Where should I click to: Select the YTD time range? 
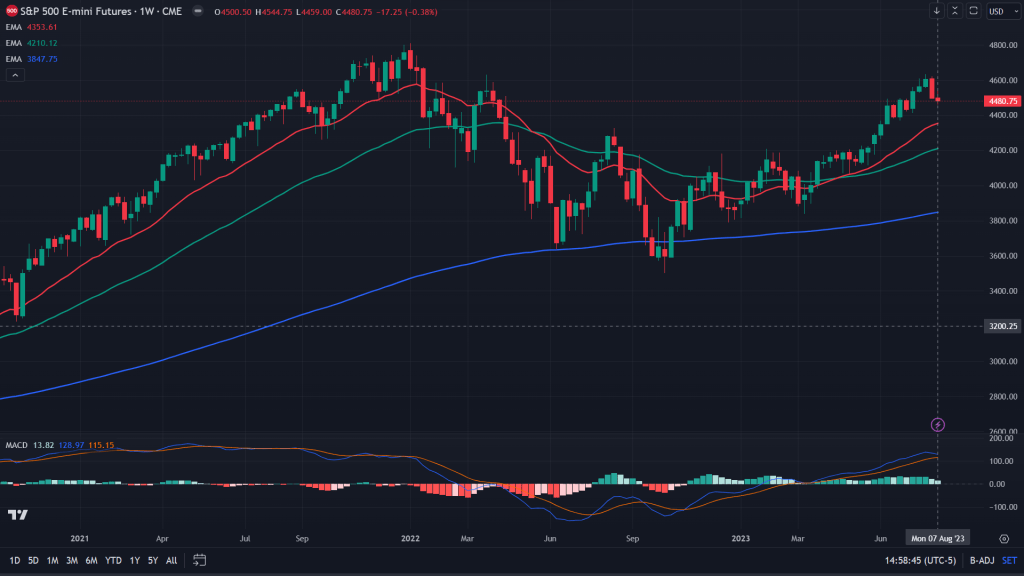113,560
